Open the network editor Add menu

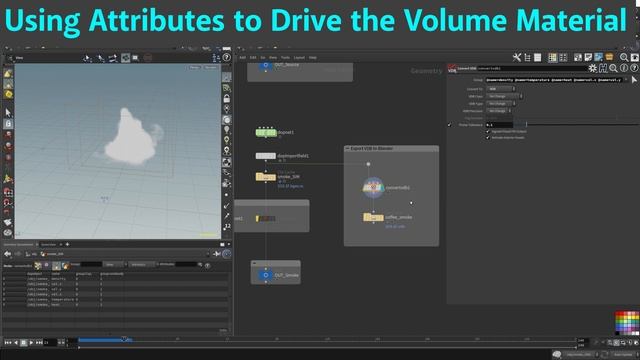[x=242, y=58]
